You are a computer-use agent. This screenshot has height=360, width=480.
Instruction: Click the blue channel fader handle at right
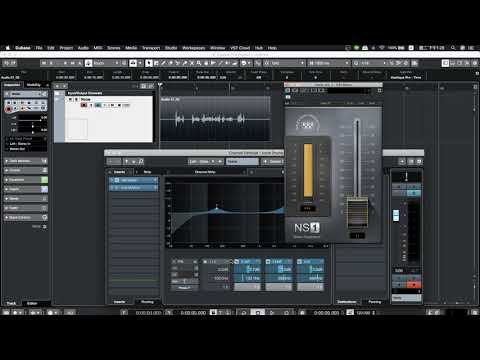[x=396, y=215]
